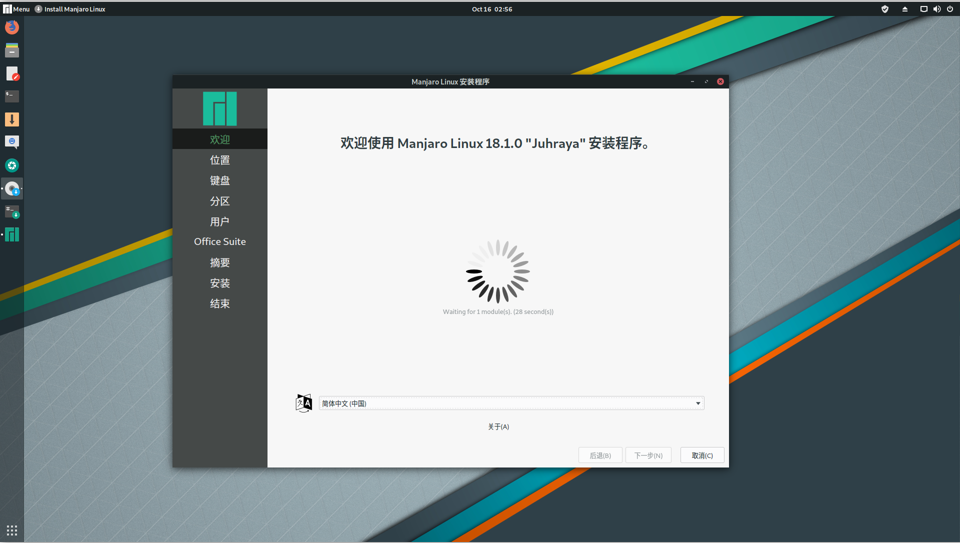Open the file manager dock icon

point(12,50)
